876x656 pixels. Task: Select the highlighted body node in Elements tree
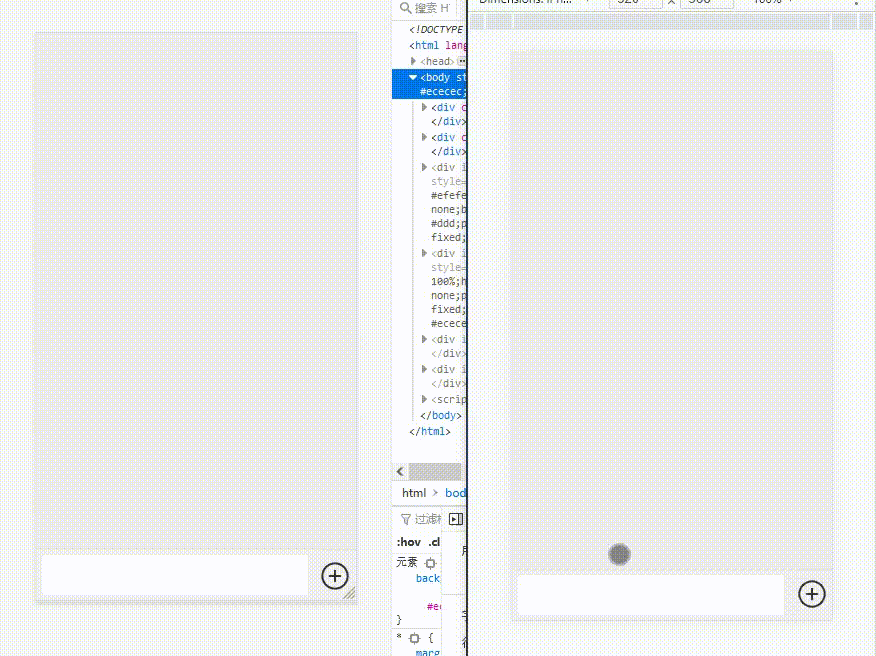point(435,77)
